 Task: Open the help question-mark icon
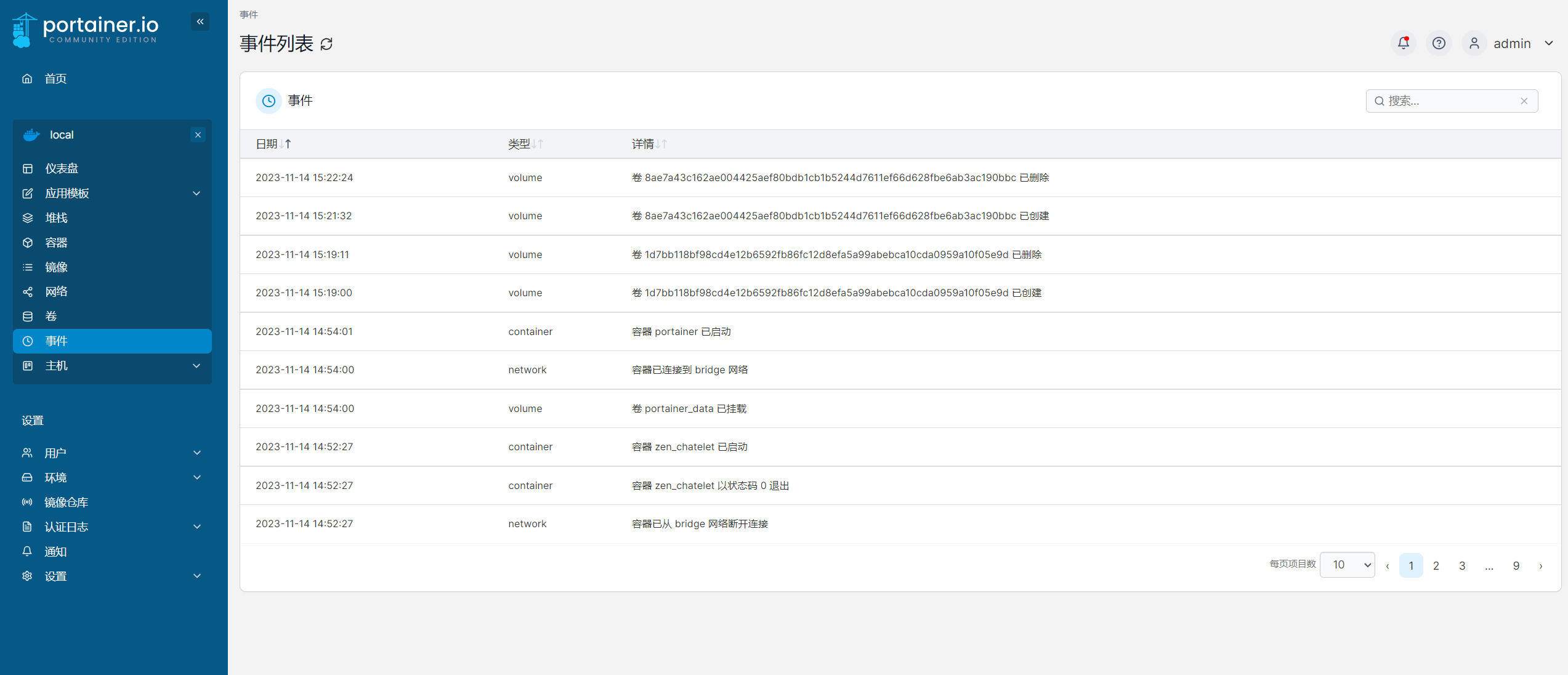click(1439, 43)
